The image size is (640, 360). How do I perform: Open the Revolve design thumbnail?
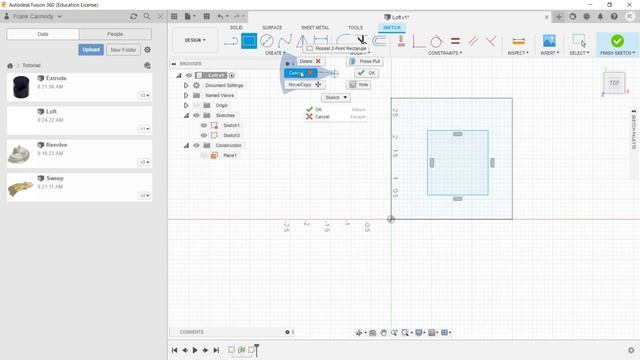19,153
